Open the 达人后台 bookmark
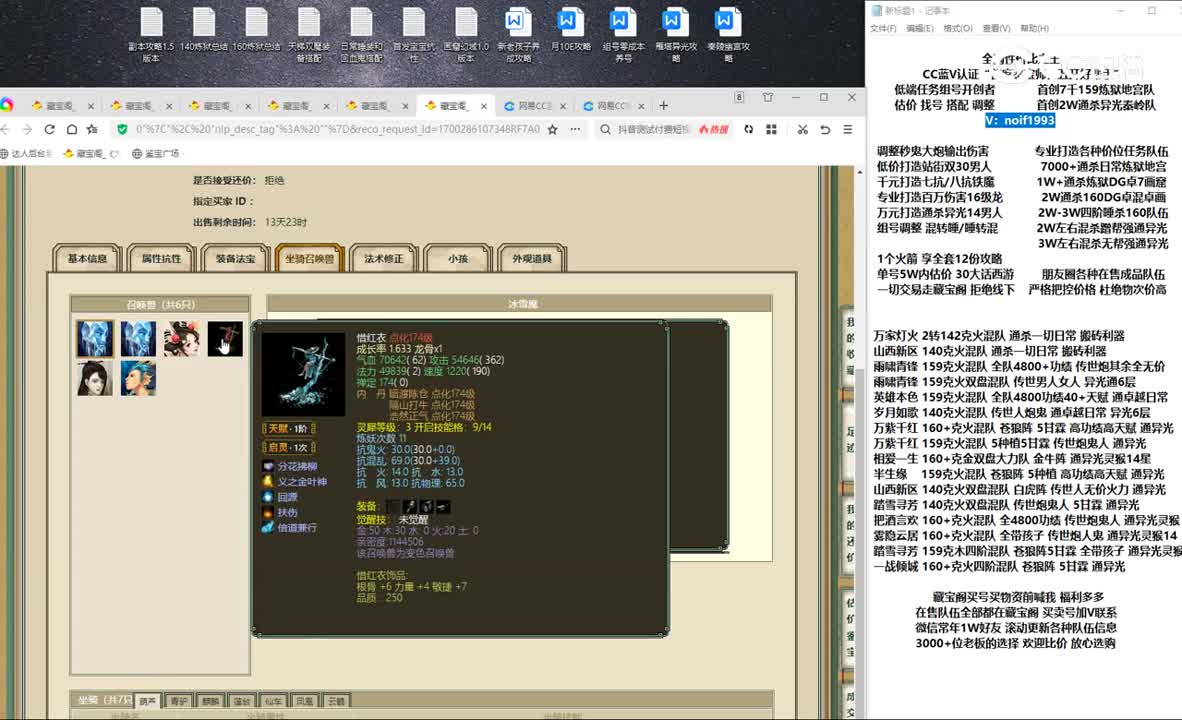This screenshot has width=1182, height=720. [x=26, y=154]
